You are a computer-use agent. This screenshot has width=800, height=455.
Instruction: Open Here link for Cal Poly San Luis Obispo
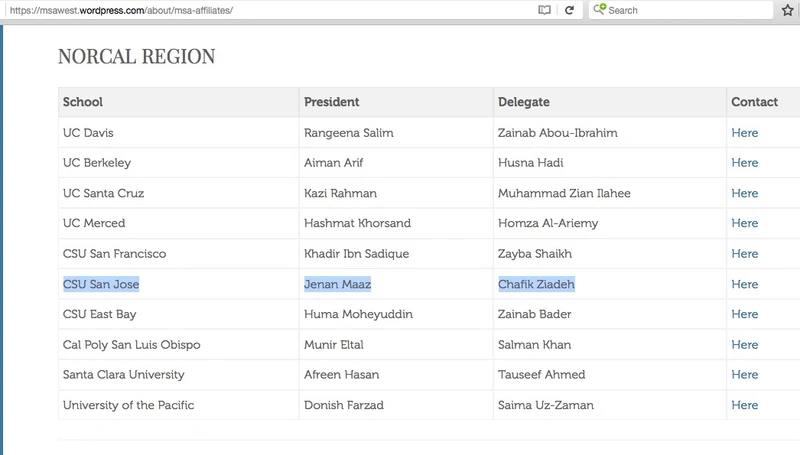pos(744,345)
